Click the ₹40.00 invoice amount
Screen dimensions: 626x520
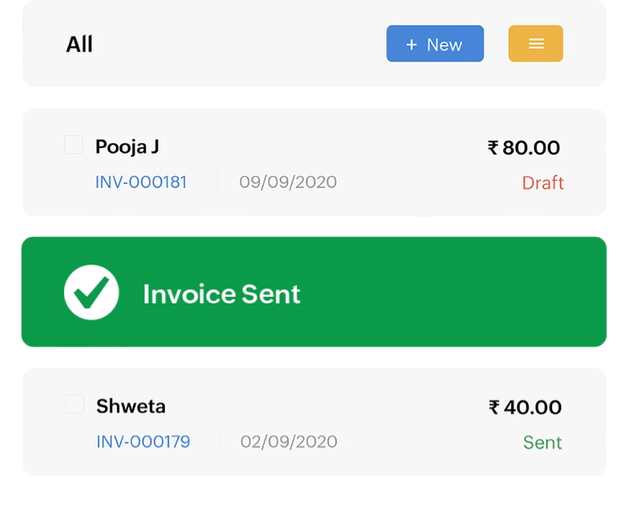(x=525, y=407)
